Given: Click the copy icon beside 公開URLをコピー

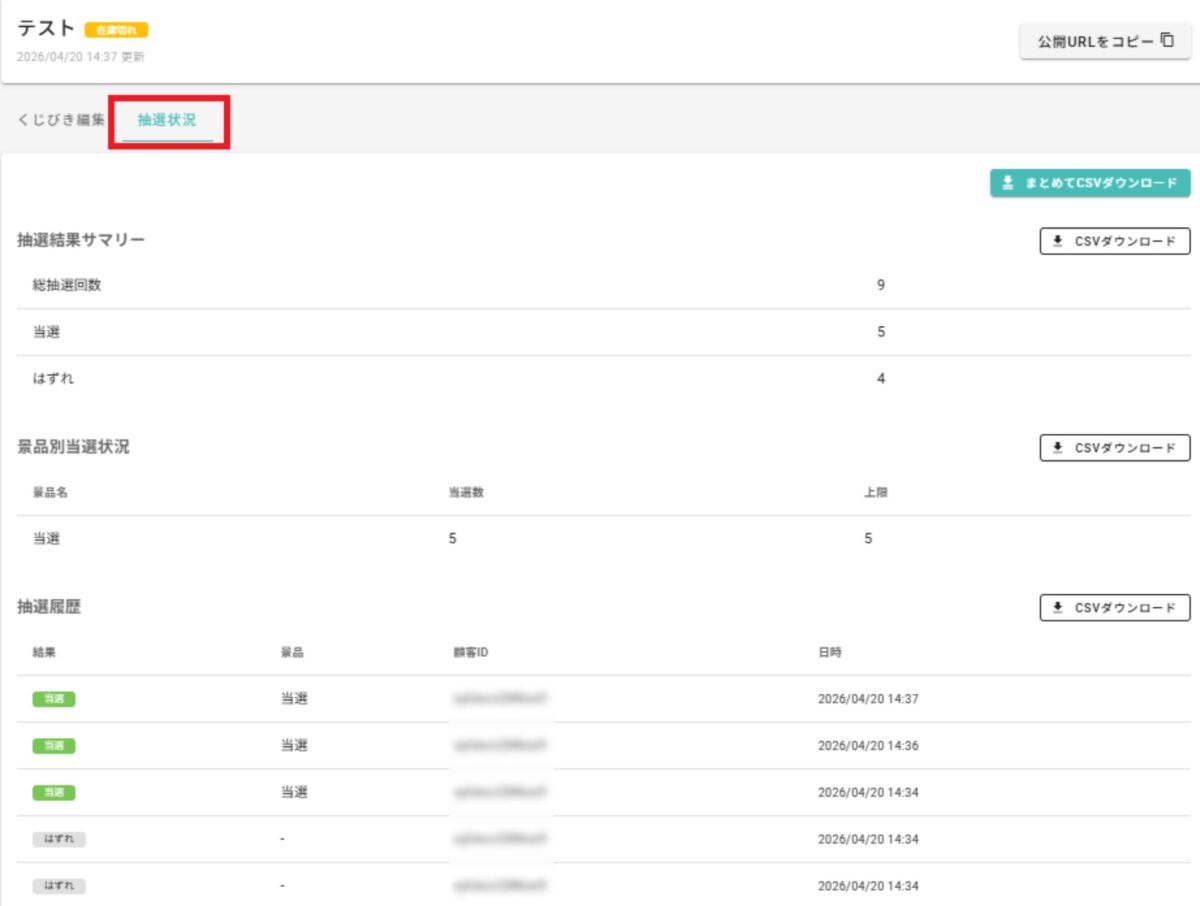Looking at the screenshot, I should point(1167,42).
